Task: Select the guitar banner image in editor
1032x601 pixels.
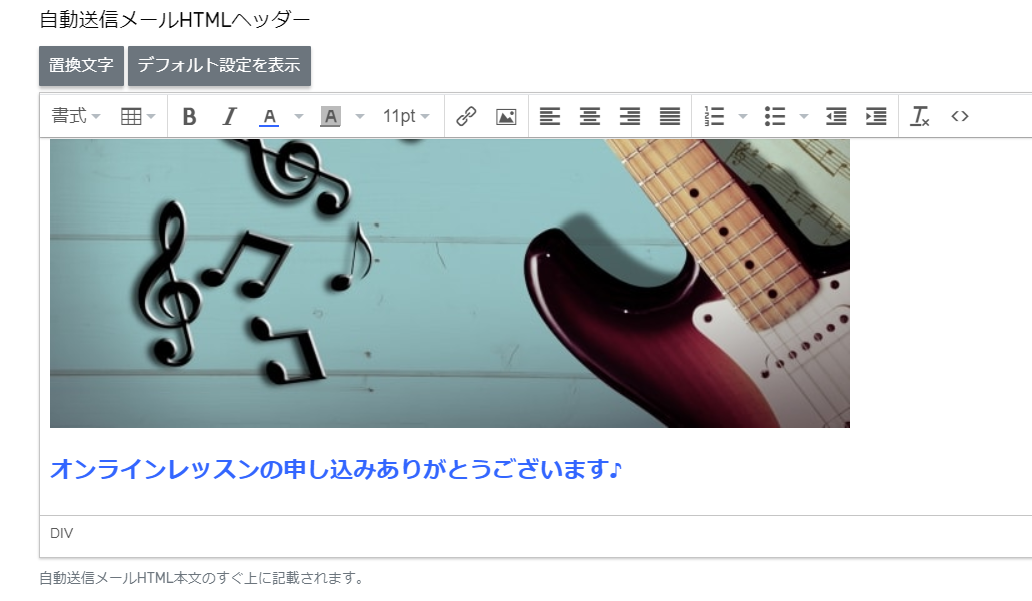Action: click(x=450, y=283)
